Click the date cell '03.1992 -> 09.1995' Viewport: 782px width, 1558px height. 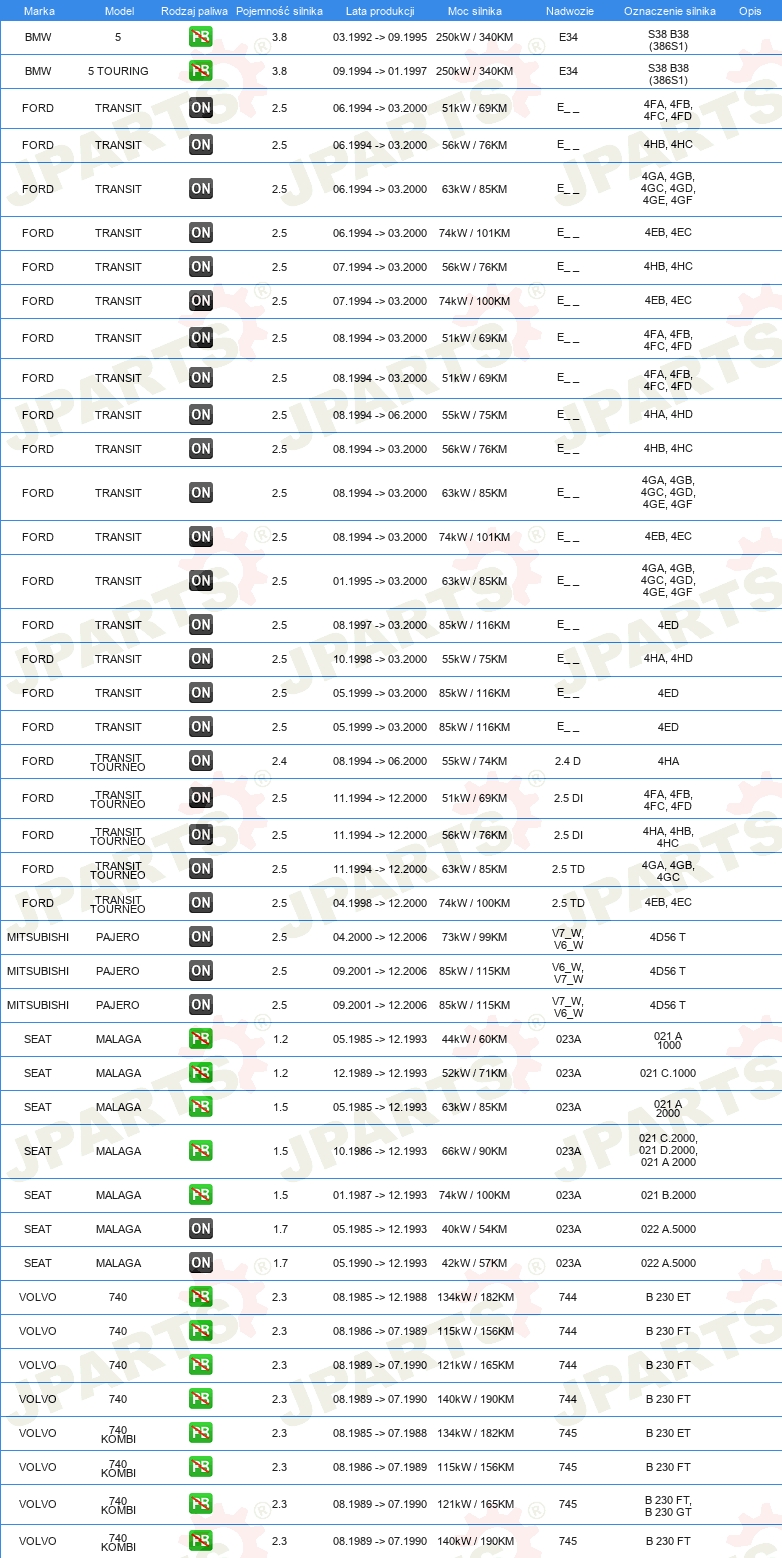click(380, 37)
